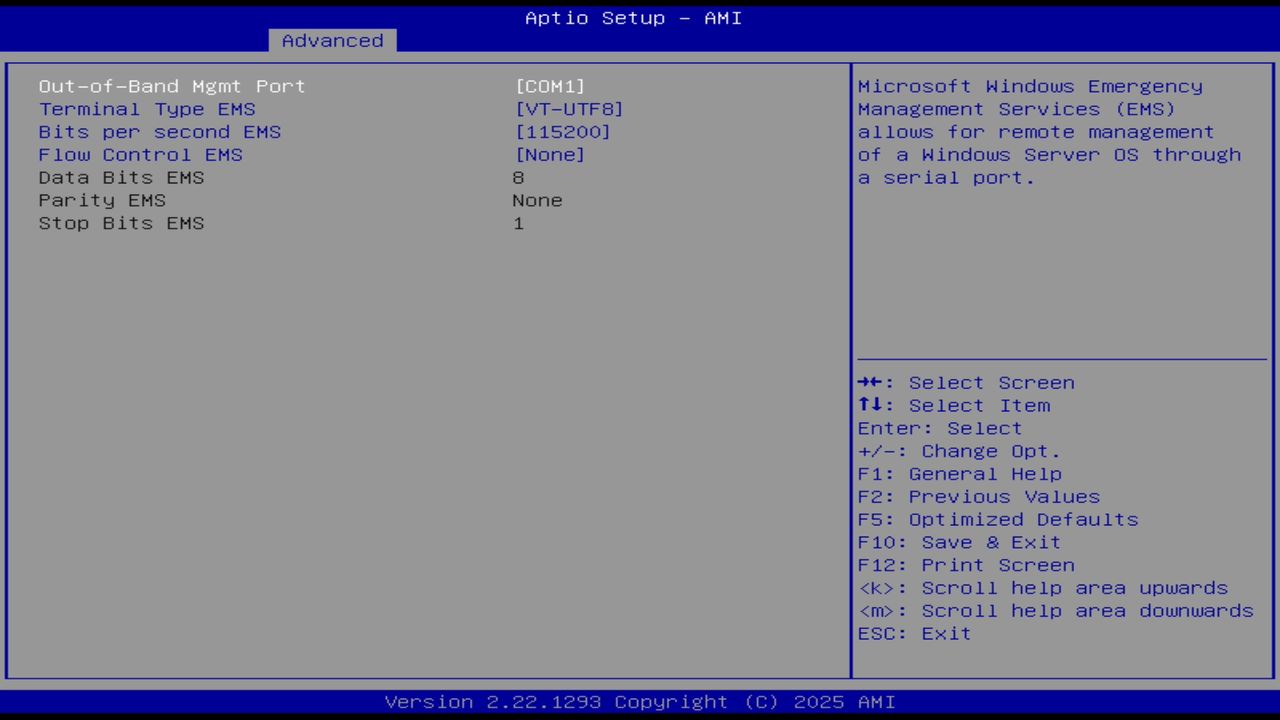The width and height of the screenshot is (1280, 720).
Task: Click F12 Print Screen option
Action: (x=996, y=565)
